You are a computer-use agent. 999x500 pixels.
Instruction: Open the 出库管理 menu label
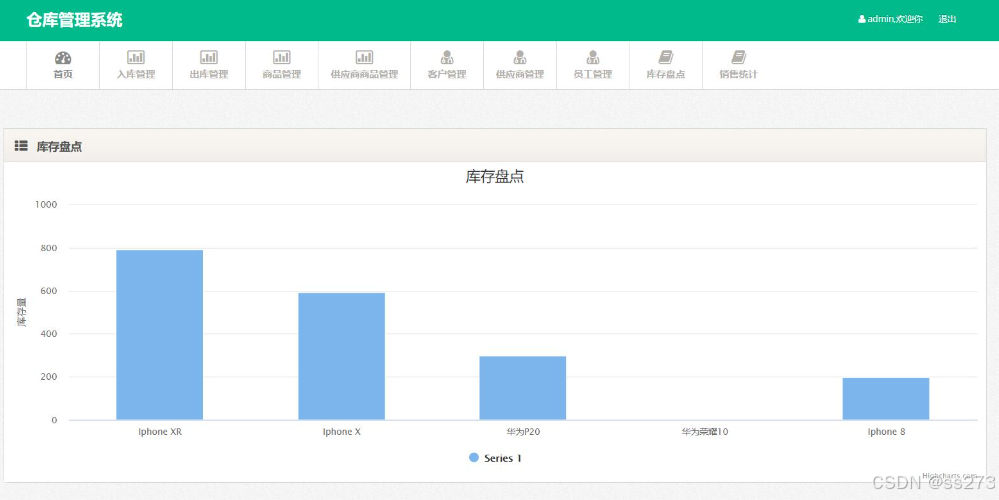pyautogui.click(x=209, y=75)
